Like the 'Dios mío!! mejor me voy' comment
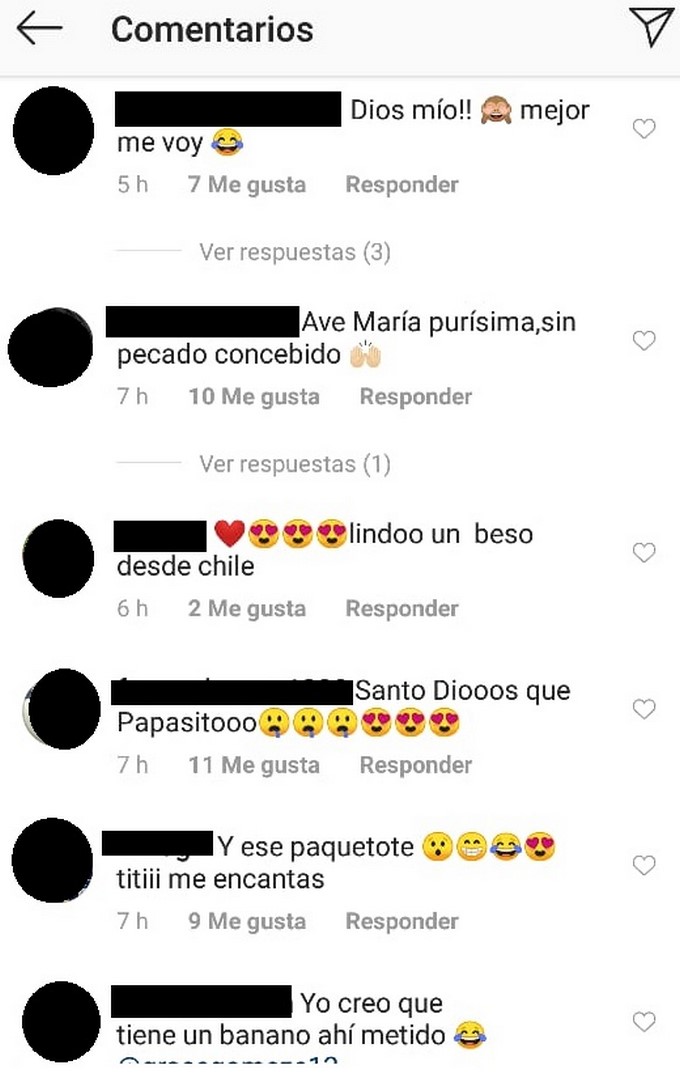 (x=644, y=128)
